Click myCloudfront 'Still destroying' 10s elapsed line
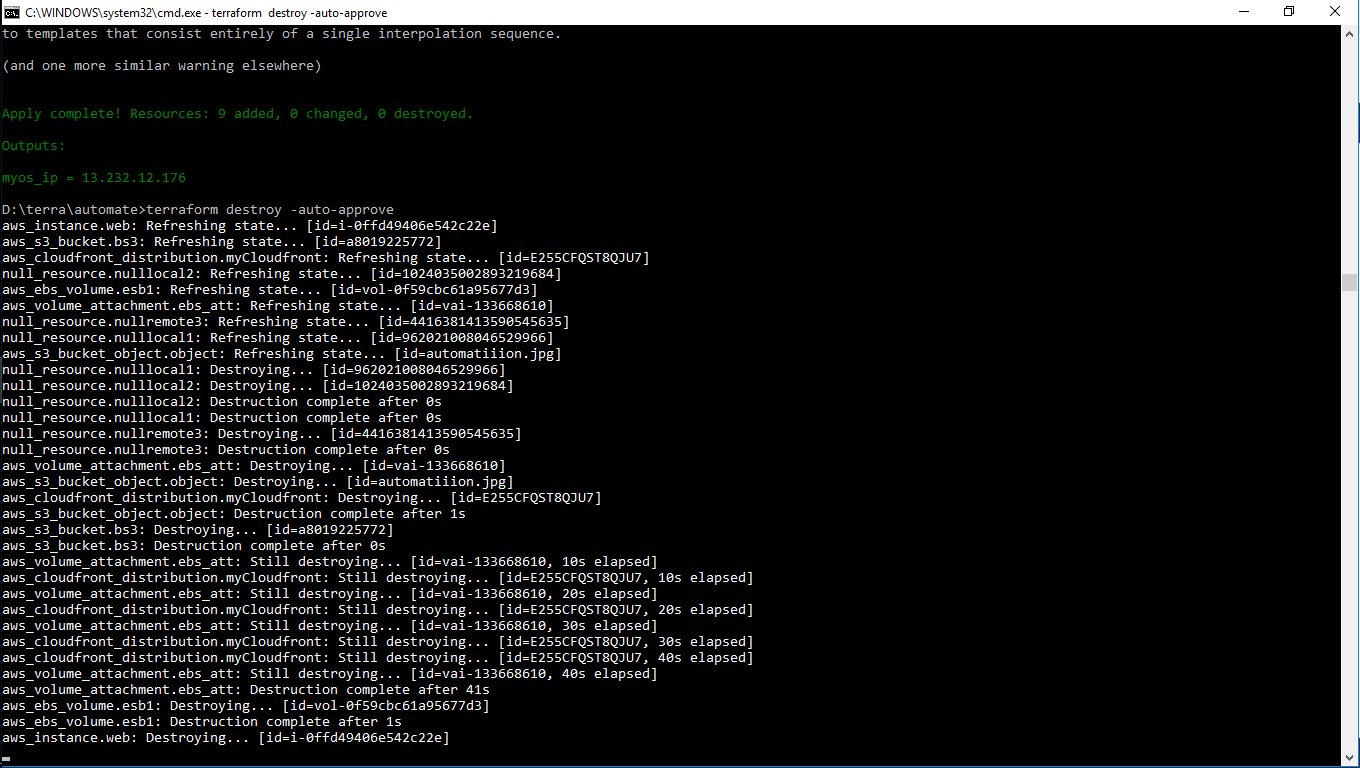This screenshot has width=1360, height=768. click(x=378, y=578)
